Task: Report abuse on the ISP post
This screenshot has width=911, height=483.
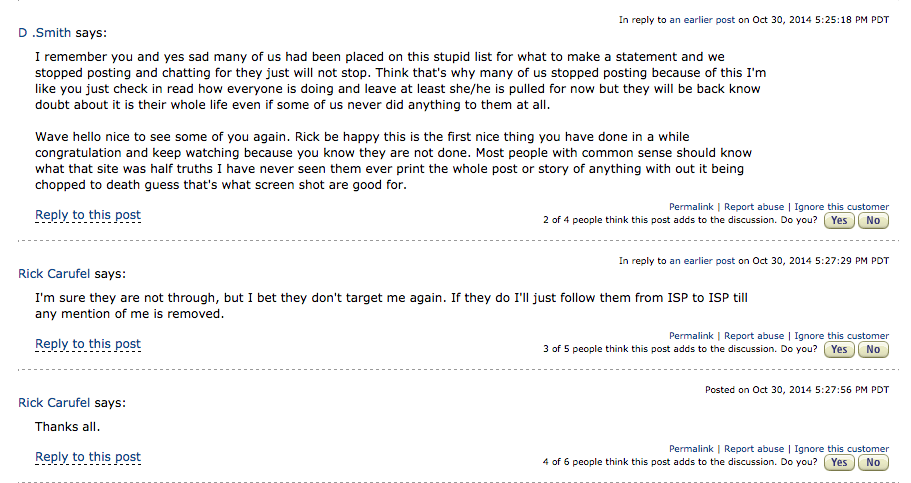Action: tap(754, 336)
